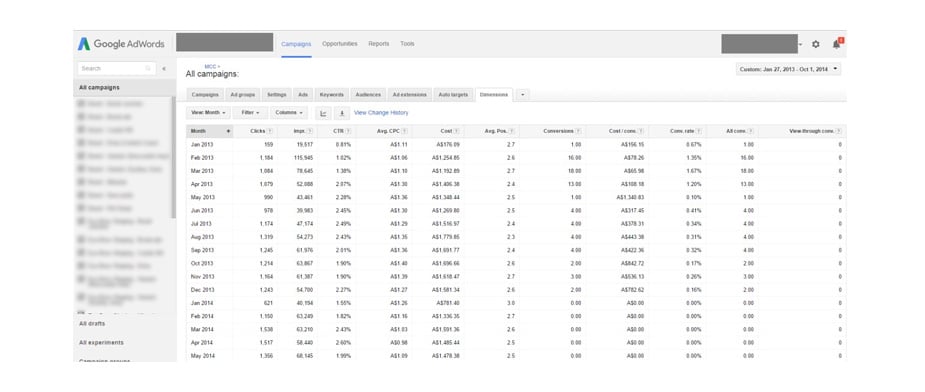The image size is (925, 392).
Task: Click the Dec 2013 month cell
Action: point(202,290)
